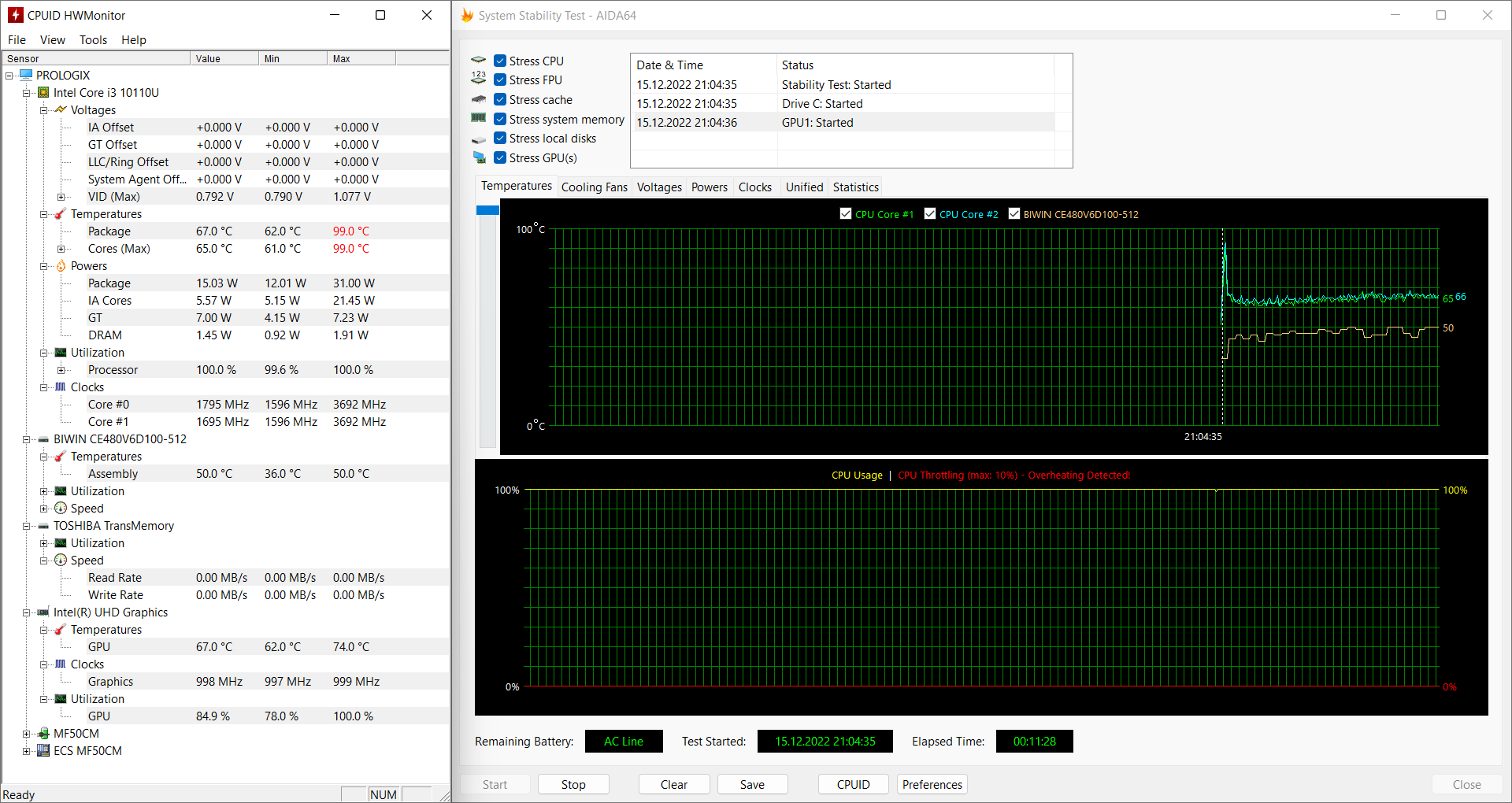Open the Help menu in HWMonitor
Image resolution: width=1512 pixels, height=803 pixels.
point(133,39)
